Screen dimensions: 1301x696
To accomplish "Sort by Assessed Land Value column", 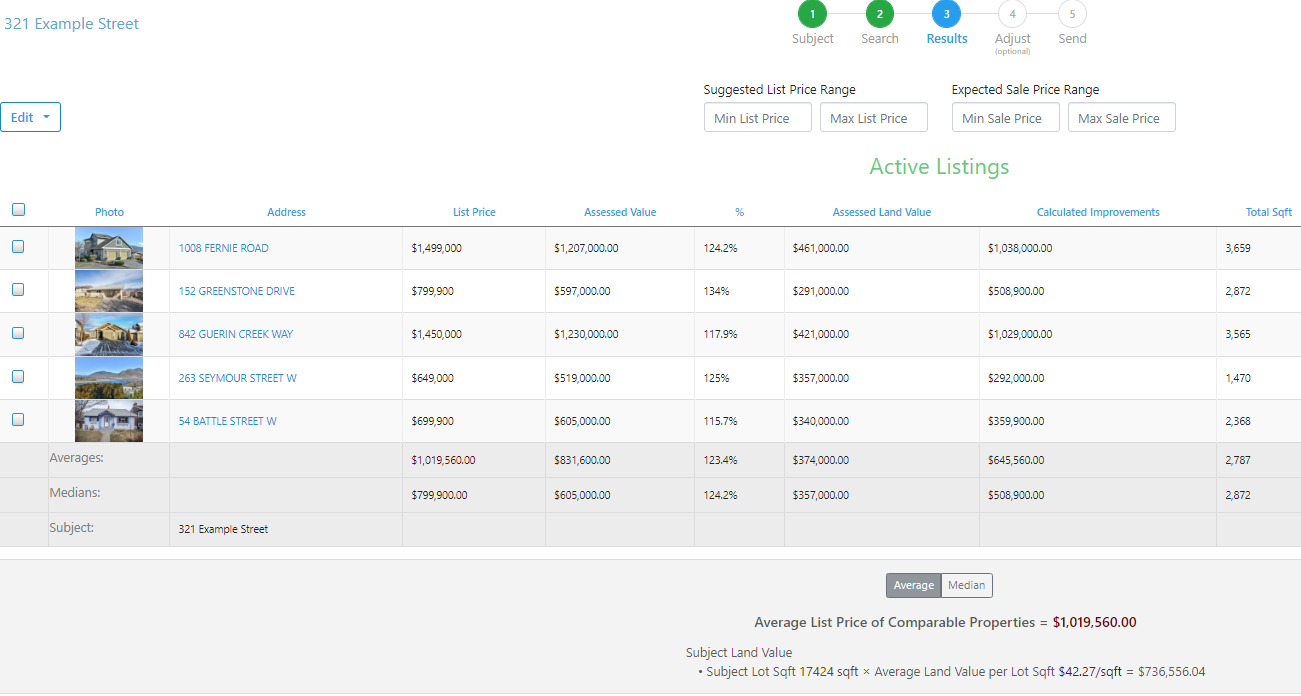I will tap(882, 212).
